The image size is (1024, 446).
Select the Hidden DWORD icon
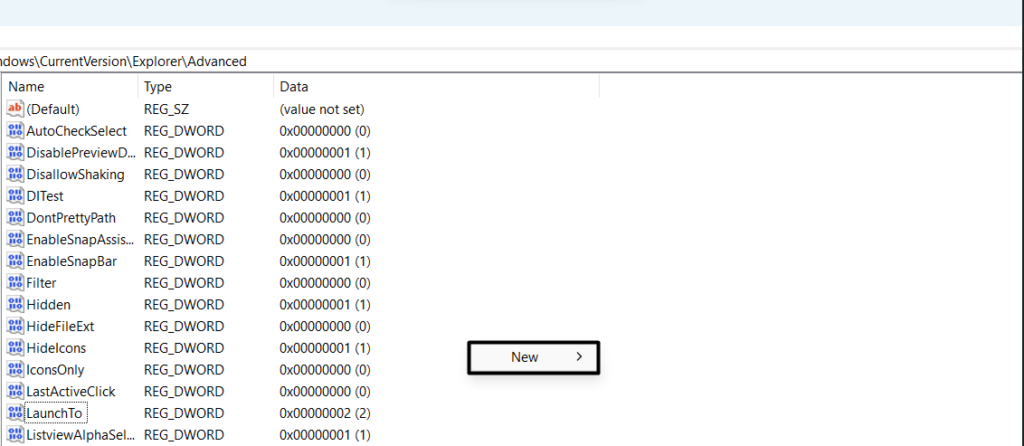14,304
